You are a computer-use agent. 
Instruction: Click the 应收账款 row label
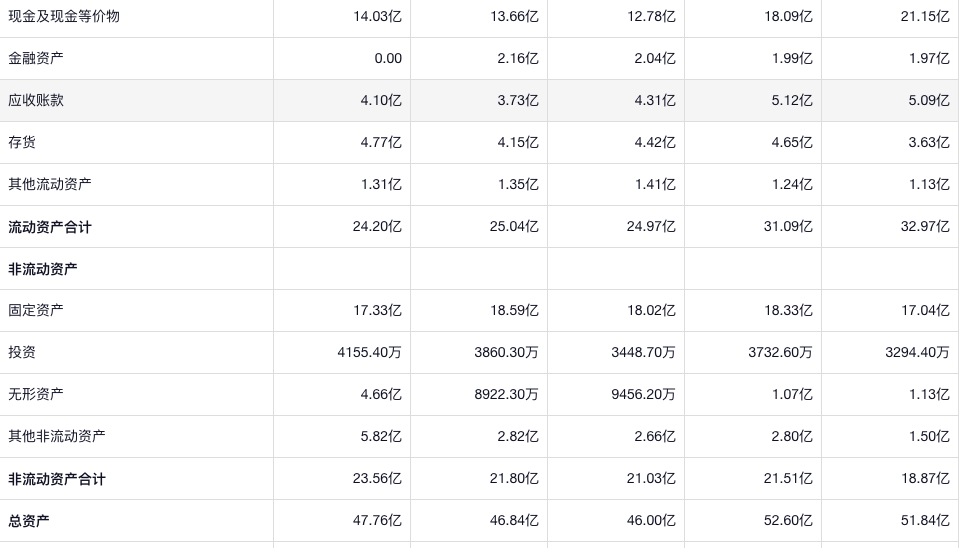tap(36, 100)
